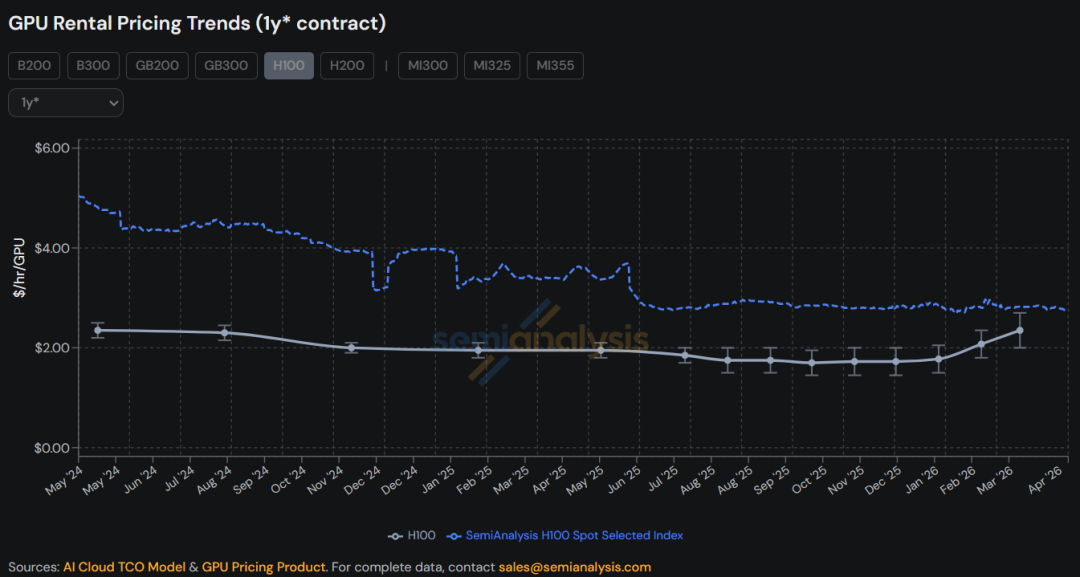Toggle SemiAnalysis H100 Spot Selected Index legend

(565, 536)
